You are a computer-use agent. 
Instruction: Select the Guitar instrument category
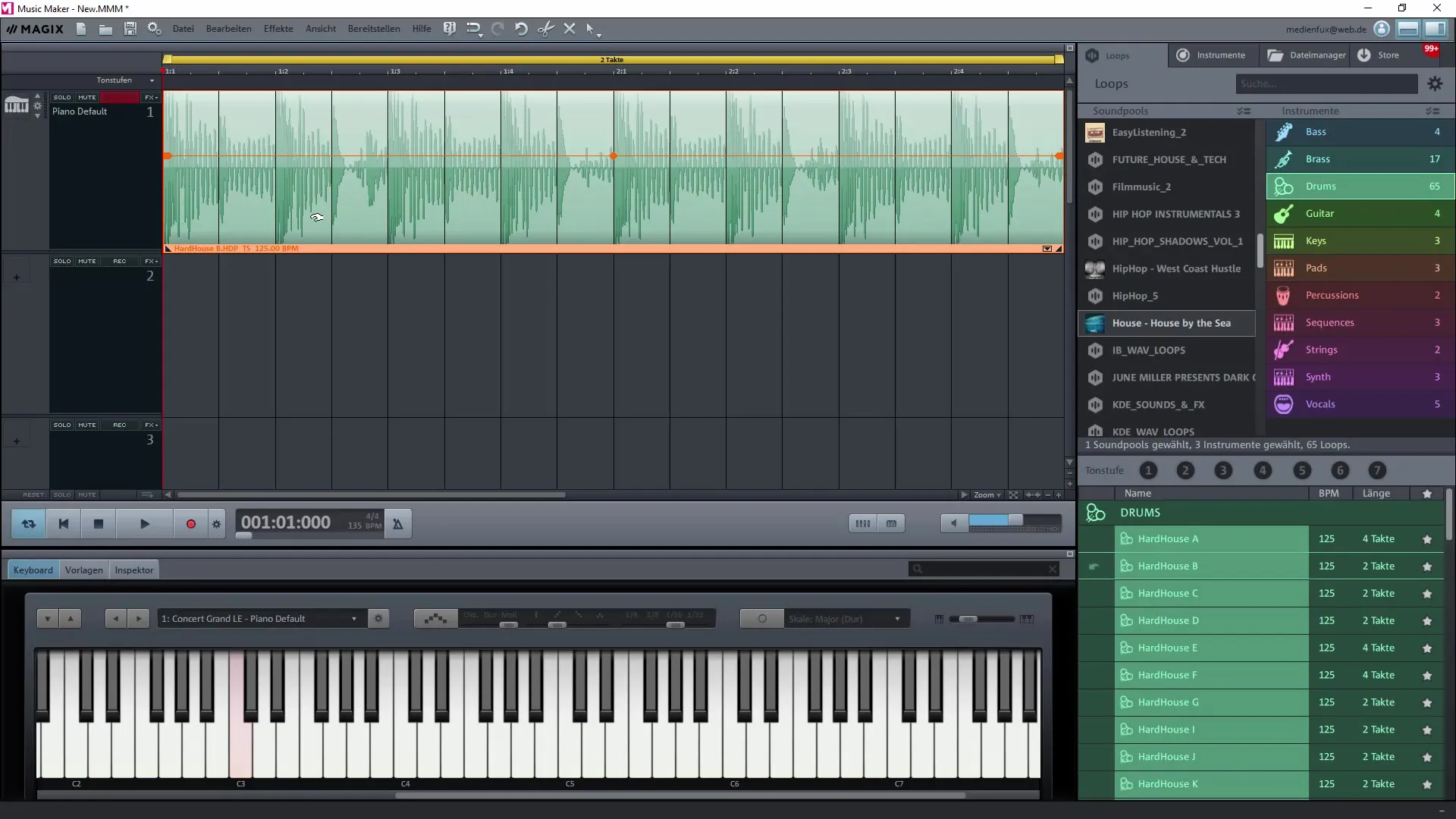(x=1360, y=214)
